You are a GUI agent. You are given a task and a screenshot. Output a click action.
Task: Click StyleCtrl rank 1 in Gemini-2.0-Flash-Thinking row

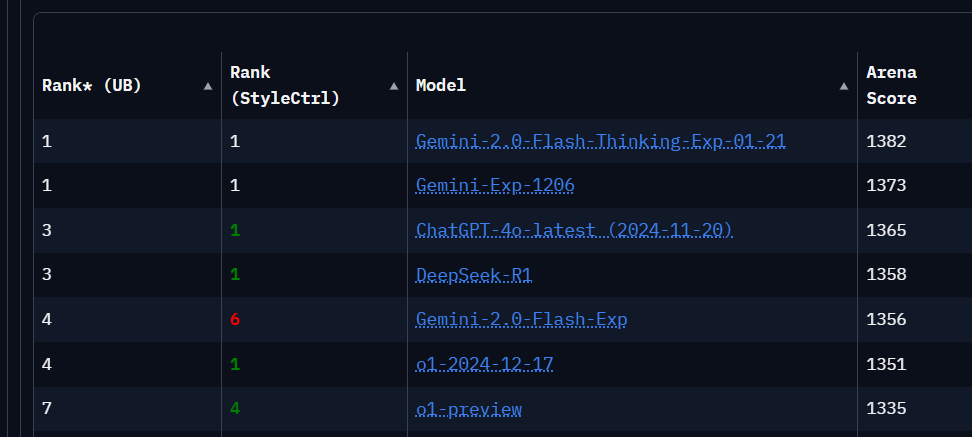click(235, 141)
